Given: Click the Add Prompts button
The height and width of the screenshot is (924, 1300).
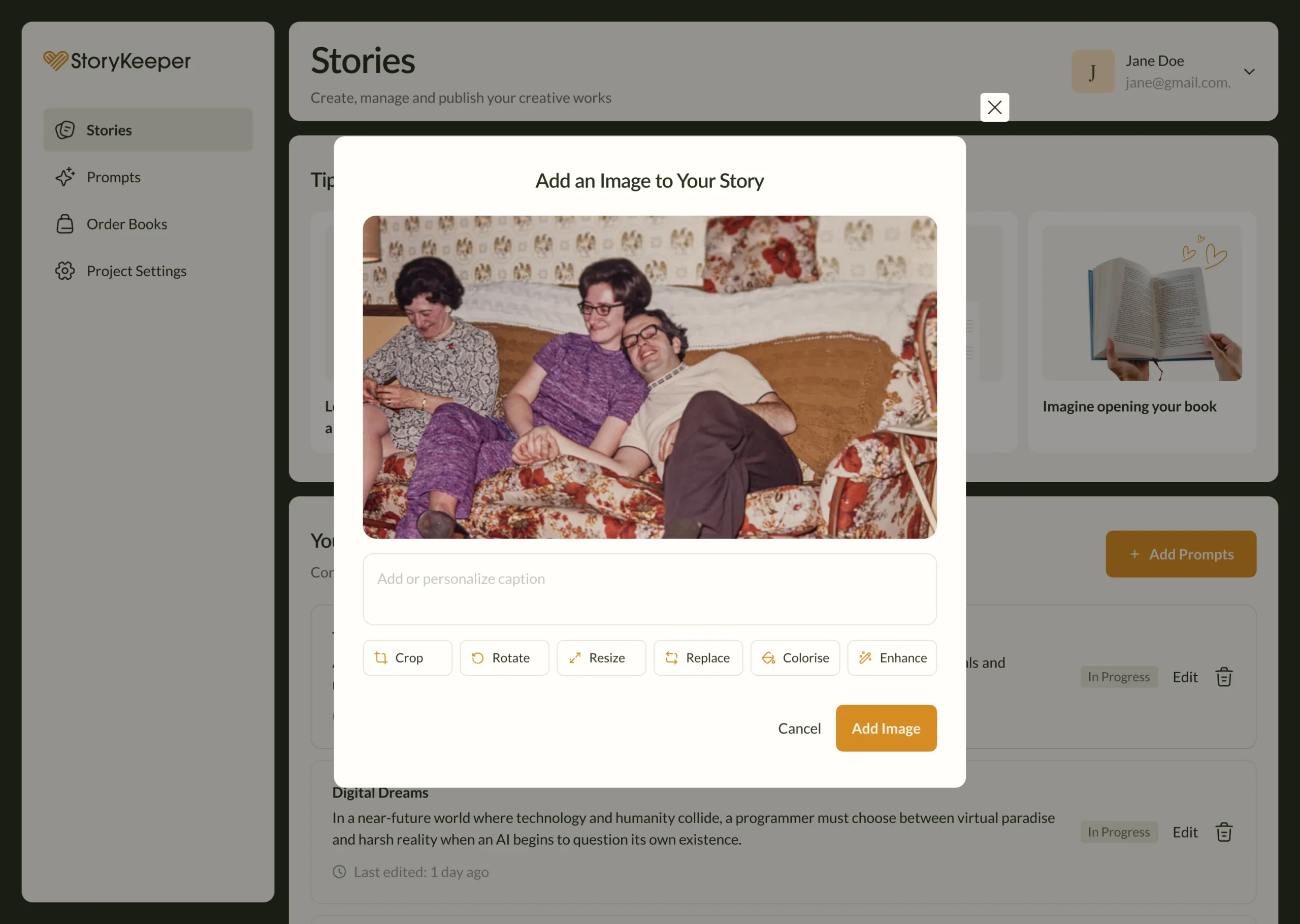Looking at the screenshot, I should pos(1181,553).
